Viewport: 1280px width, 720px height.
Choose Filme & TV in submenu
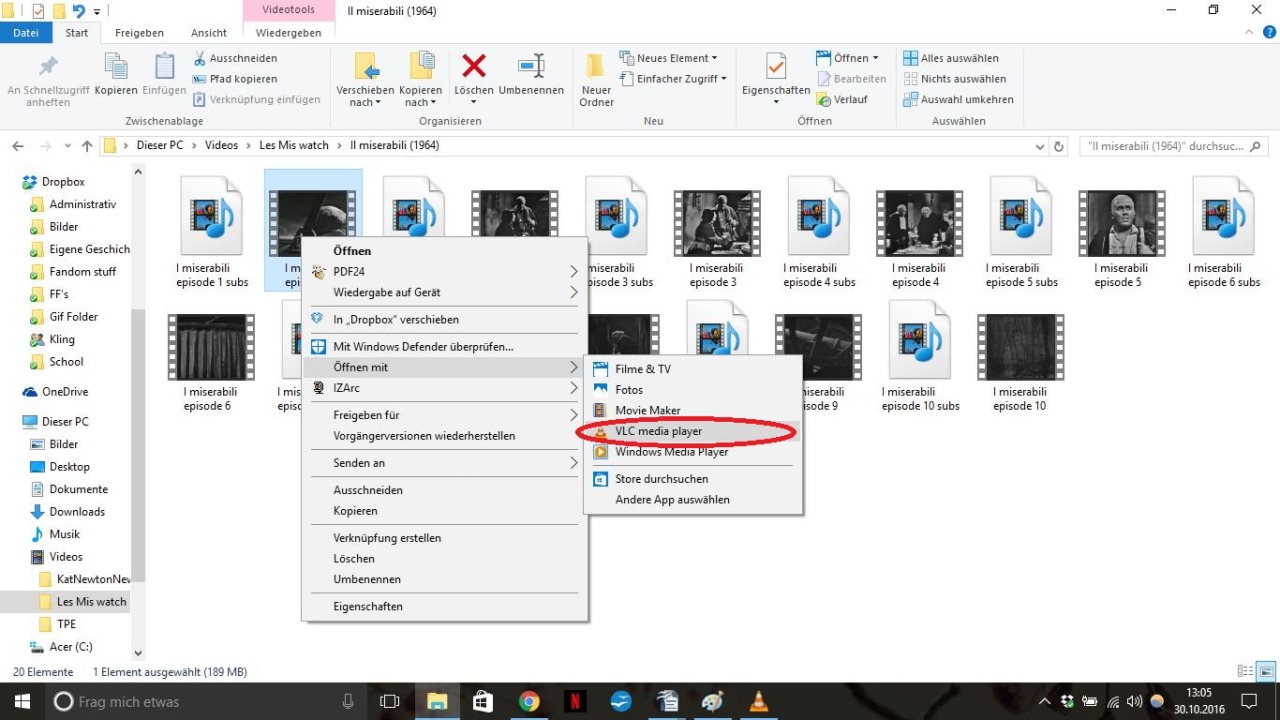click(x=692, y=369)
